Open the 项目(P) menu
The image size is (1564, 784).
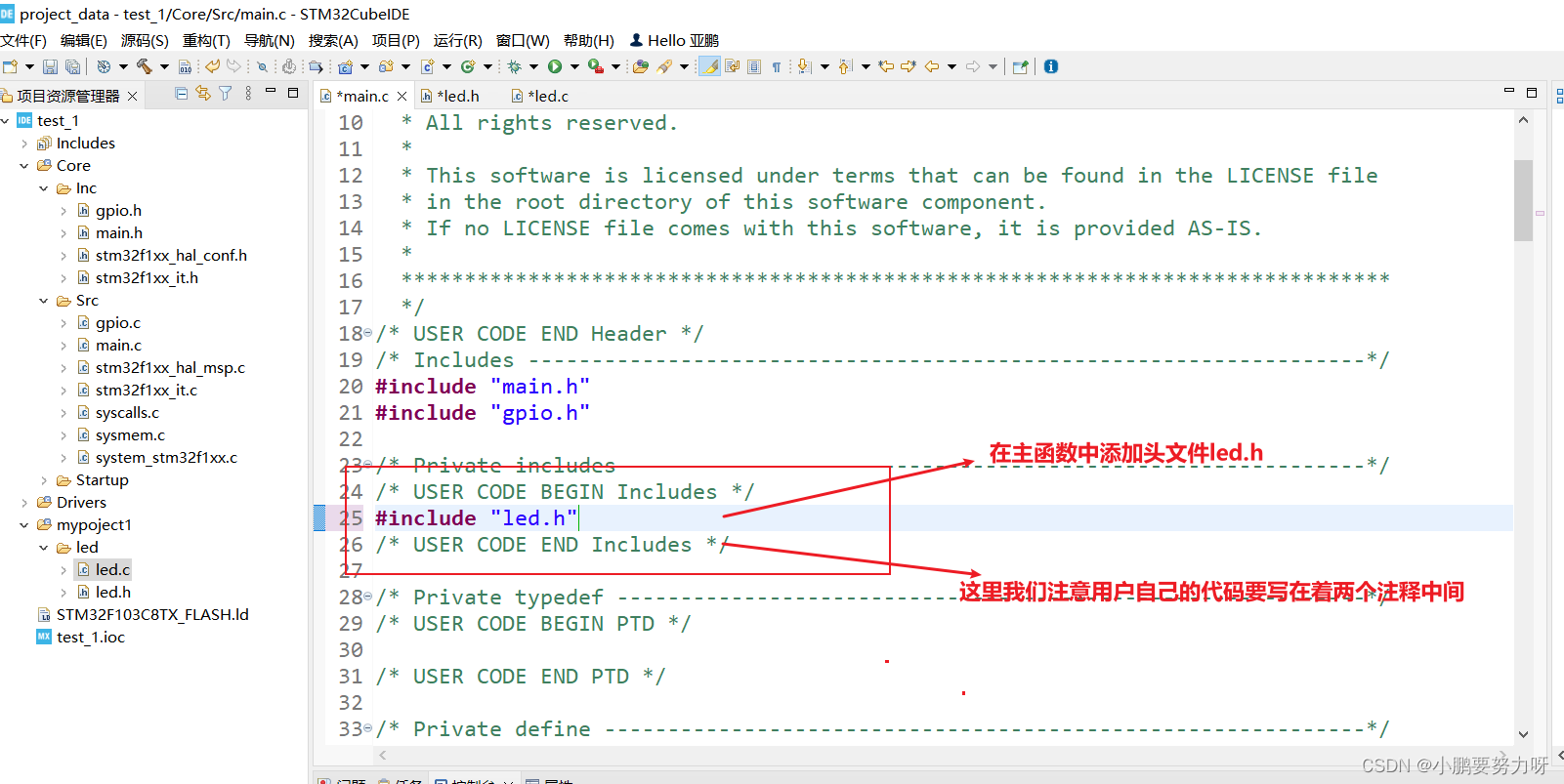396,40
